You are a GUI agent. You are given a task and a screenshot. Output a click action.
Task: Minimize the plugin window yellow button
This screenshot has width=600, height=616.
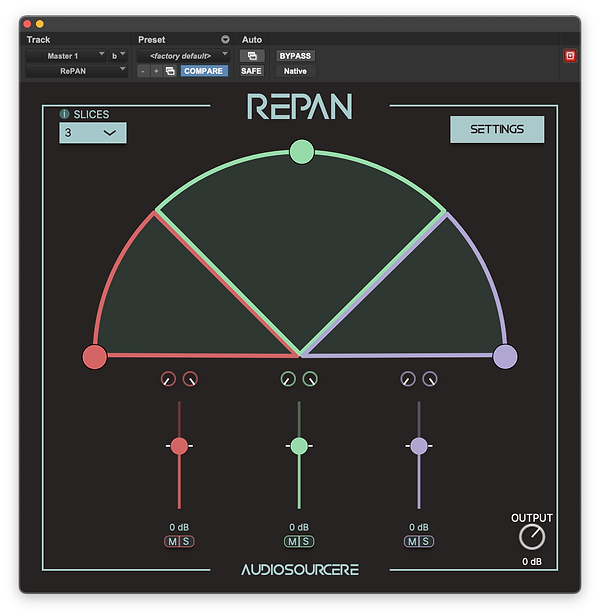click(x=40, y=24)
